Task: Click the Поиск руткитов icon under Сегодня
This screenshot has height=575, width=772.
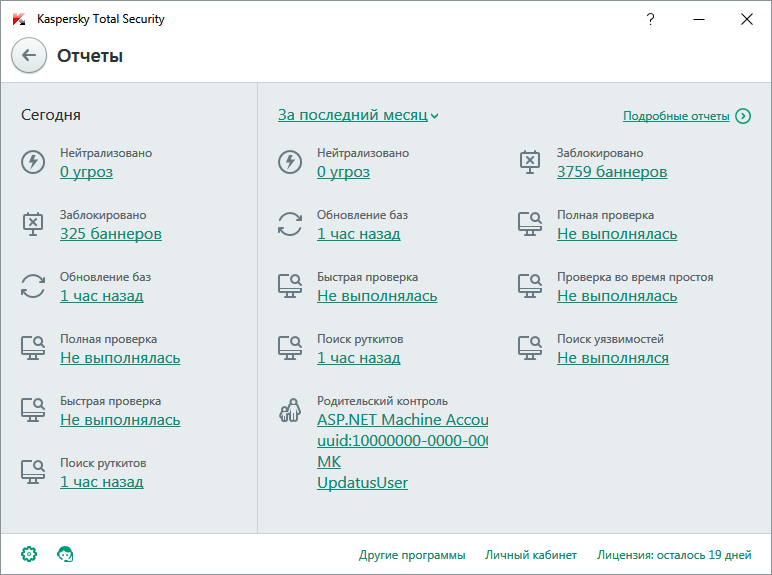Action: tap(33, 472)
